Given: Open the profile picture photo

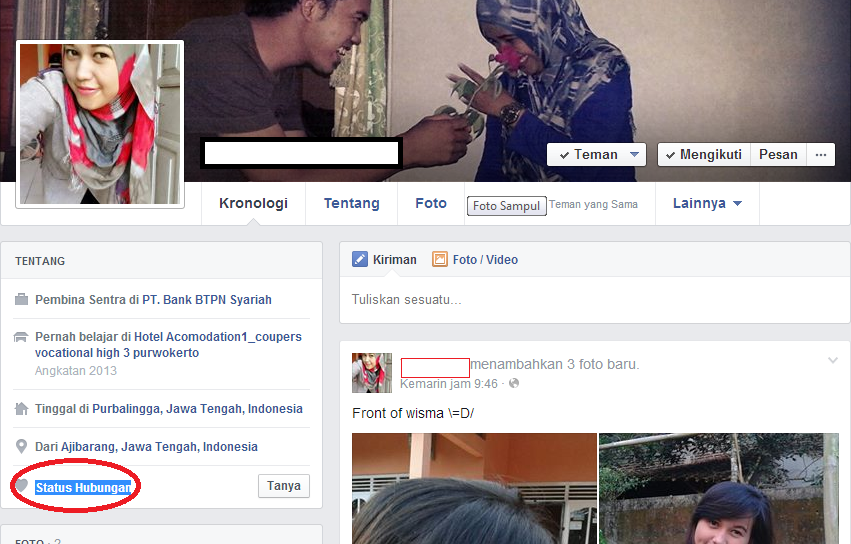Looking at the screenshot, I should coord(100,124).
